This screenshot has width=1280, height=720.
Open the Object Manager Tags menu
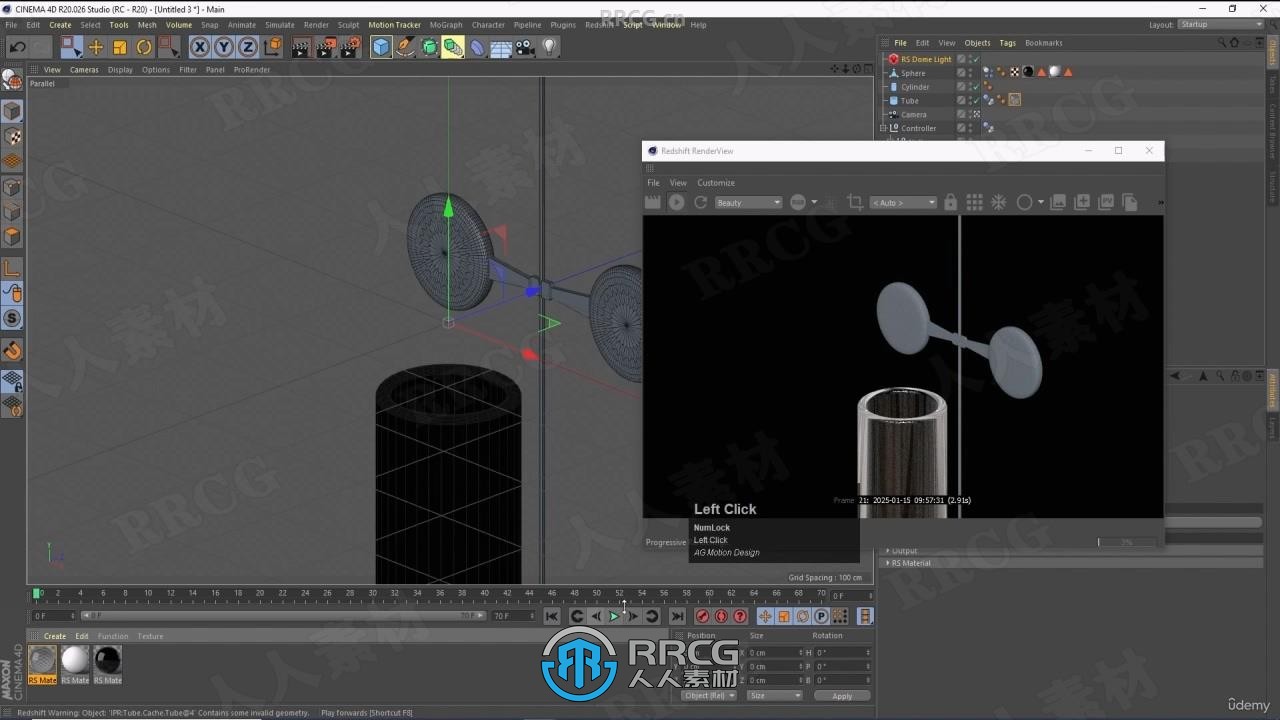click(1007, 43)
